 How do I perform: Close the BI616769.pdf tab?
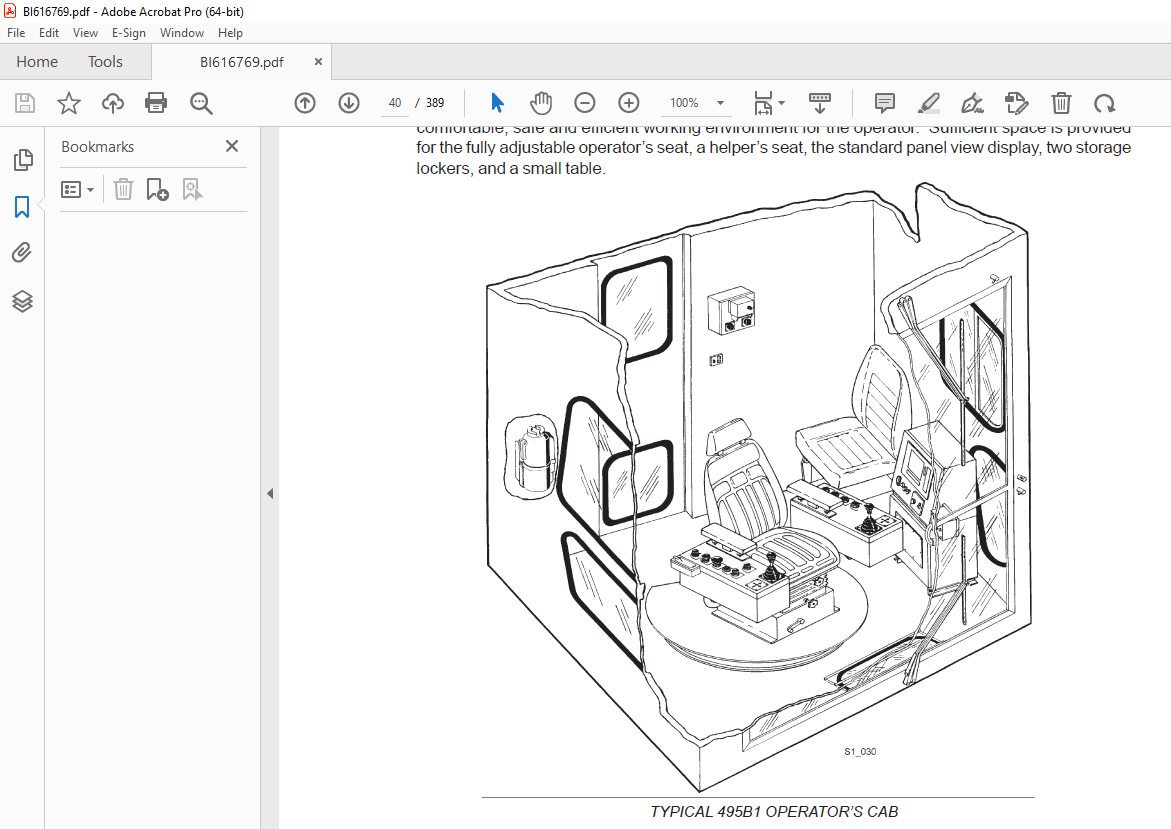pos(318,62)
